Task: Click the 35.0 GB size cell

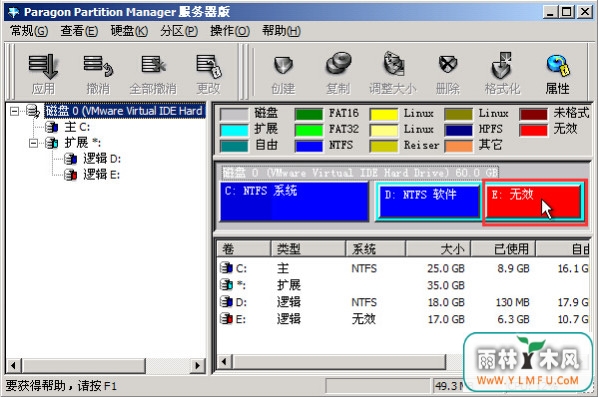Action: click(x=446, y=285)
